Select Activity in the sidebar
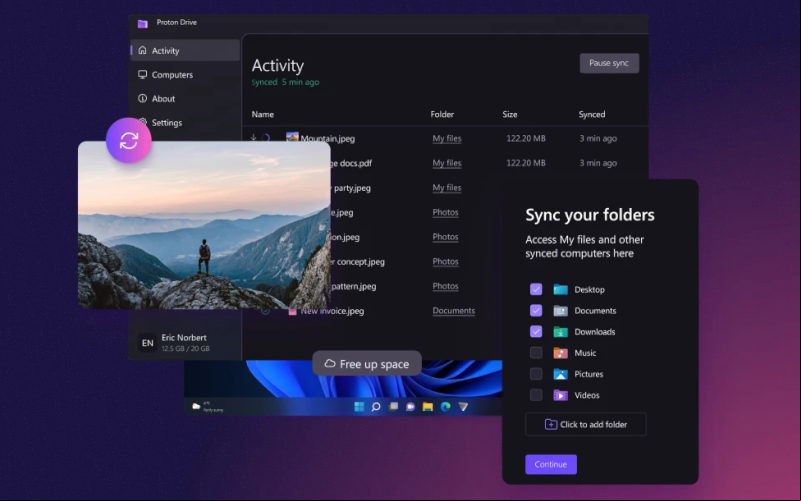This screenshot has width=801, height=501. click(185, 51)
